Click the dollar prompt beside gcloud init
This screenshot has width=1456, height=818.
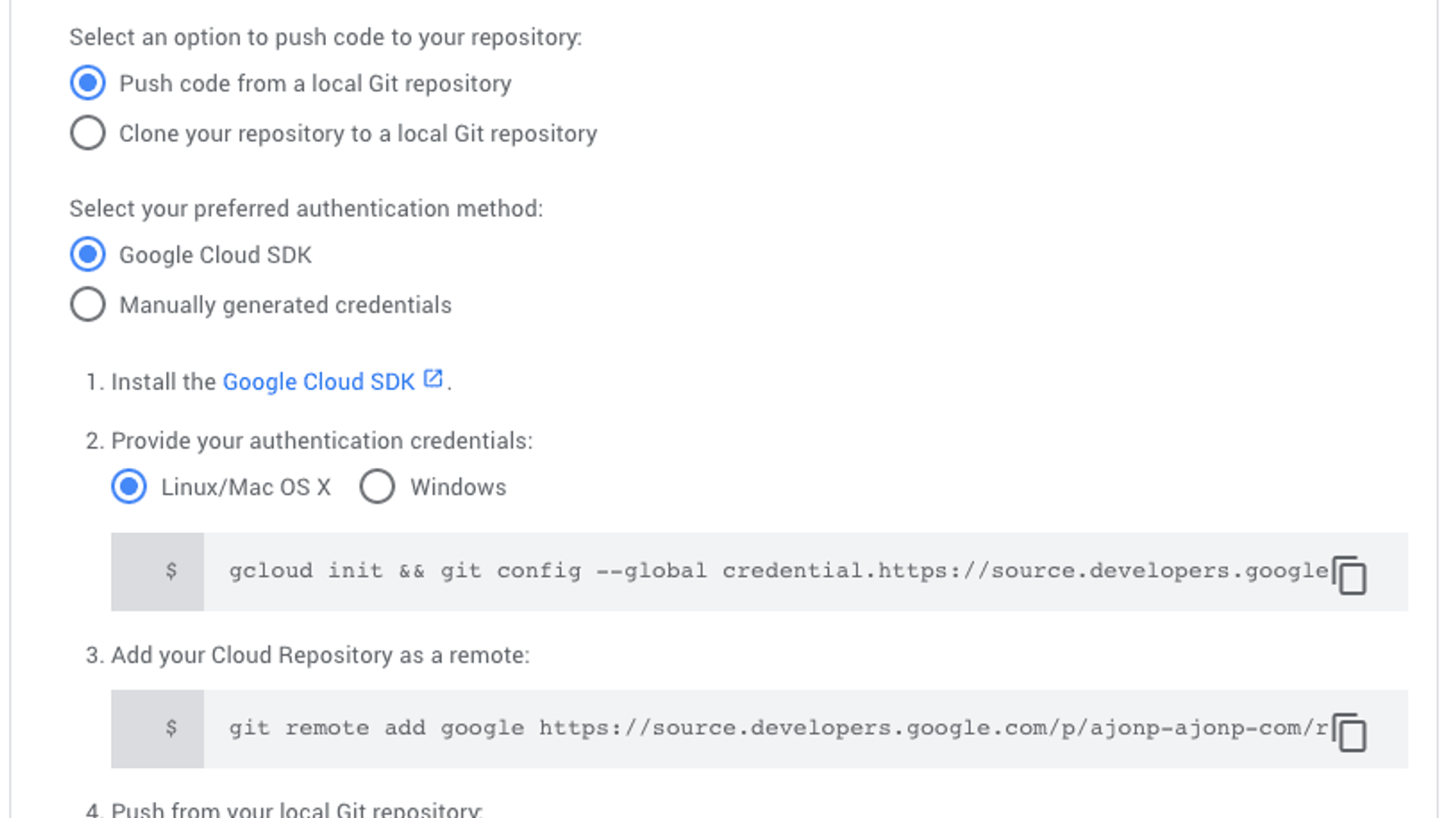point(171,571)
